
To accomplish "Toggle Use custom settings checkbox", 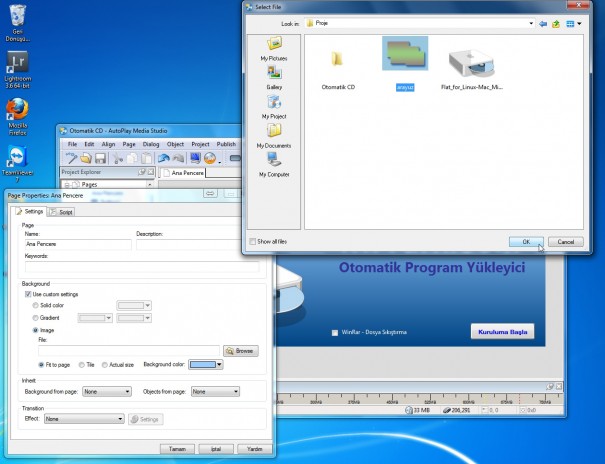I will click(28, 294).
